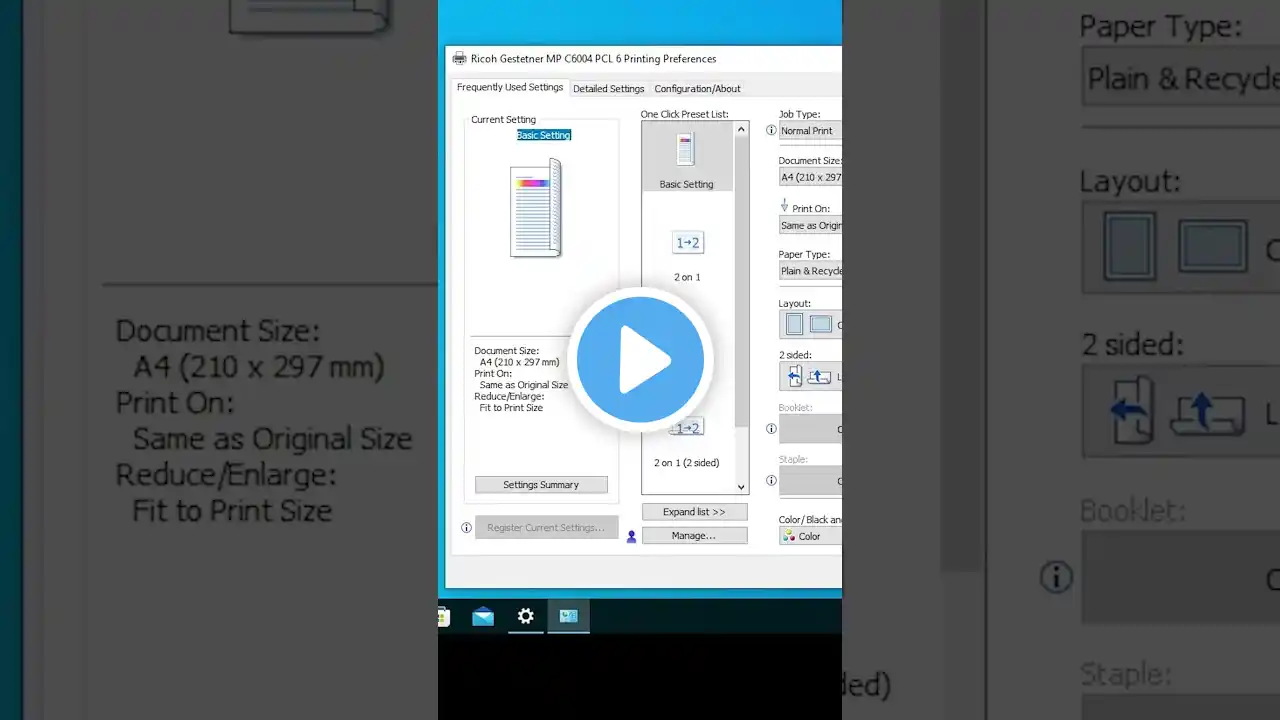Open the Print On dropdown
This screenshot has height=720, width=1280.
810,226
